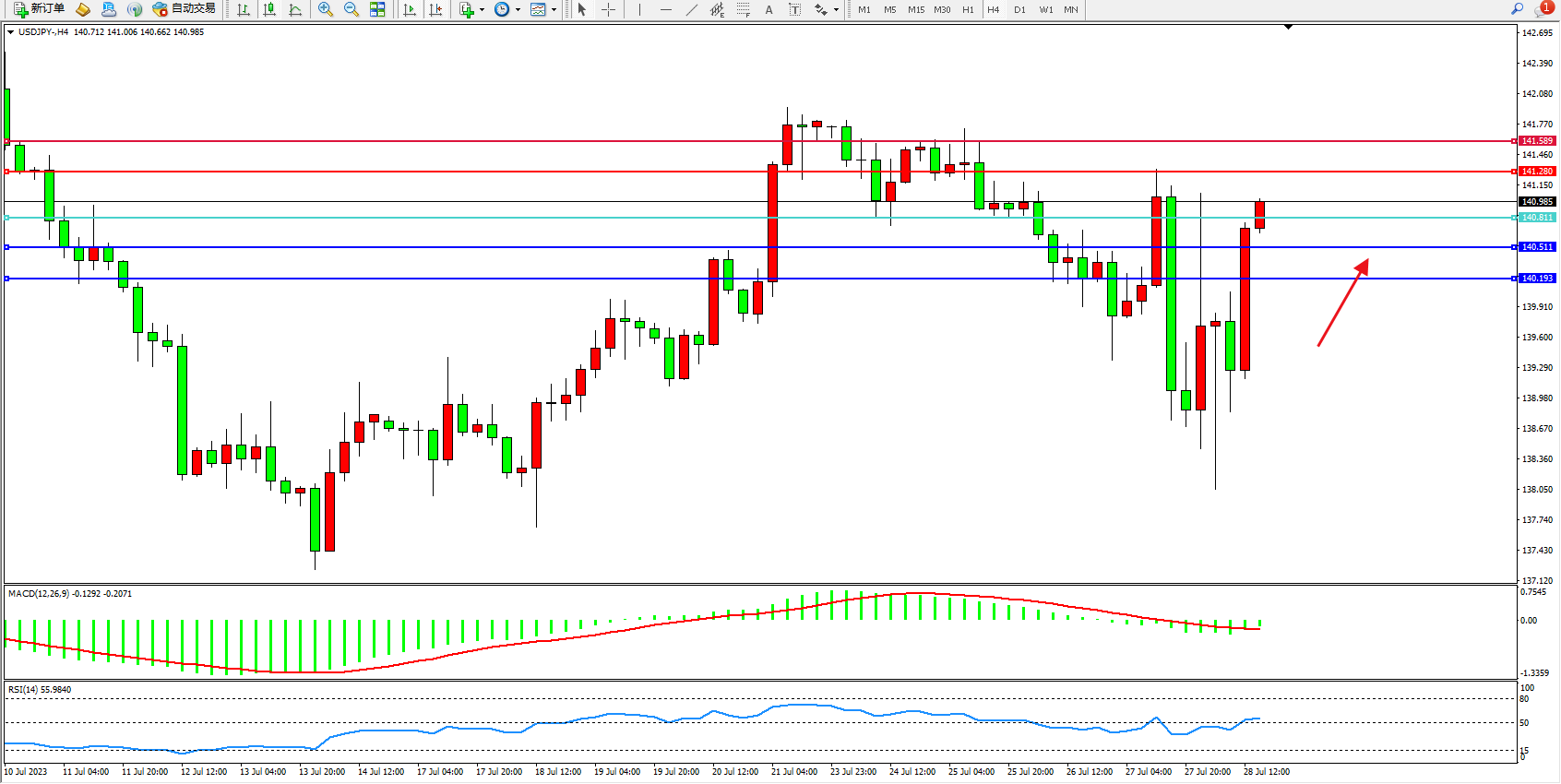
Task: Switch chart to bar chart mode
Action: click(244, 9)
